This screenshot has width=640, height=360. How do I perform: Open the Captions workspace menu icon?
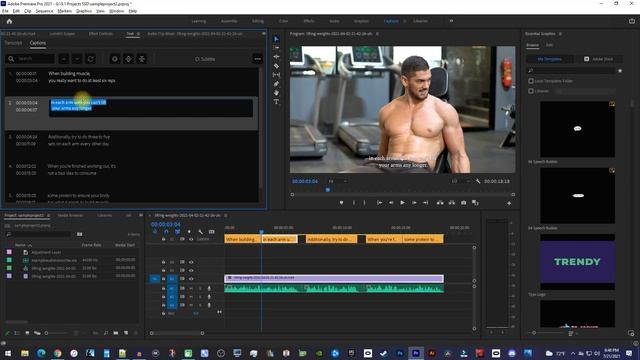404,21
